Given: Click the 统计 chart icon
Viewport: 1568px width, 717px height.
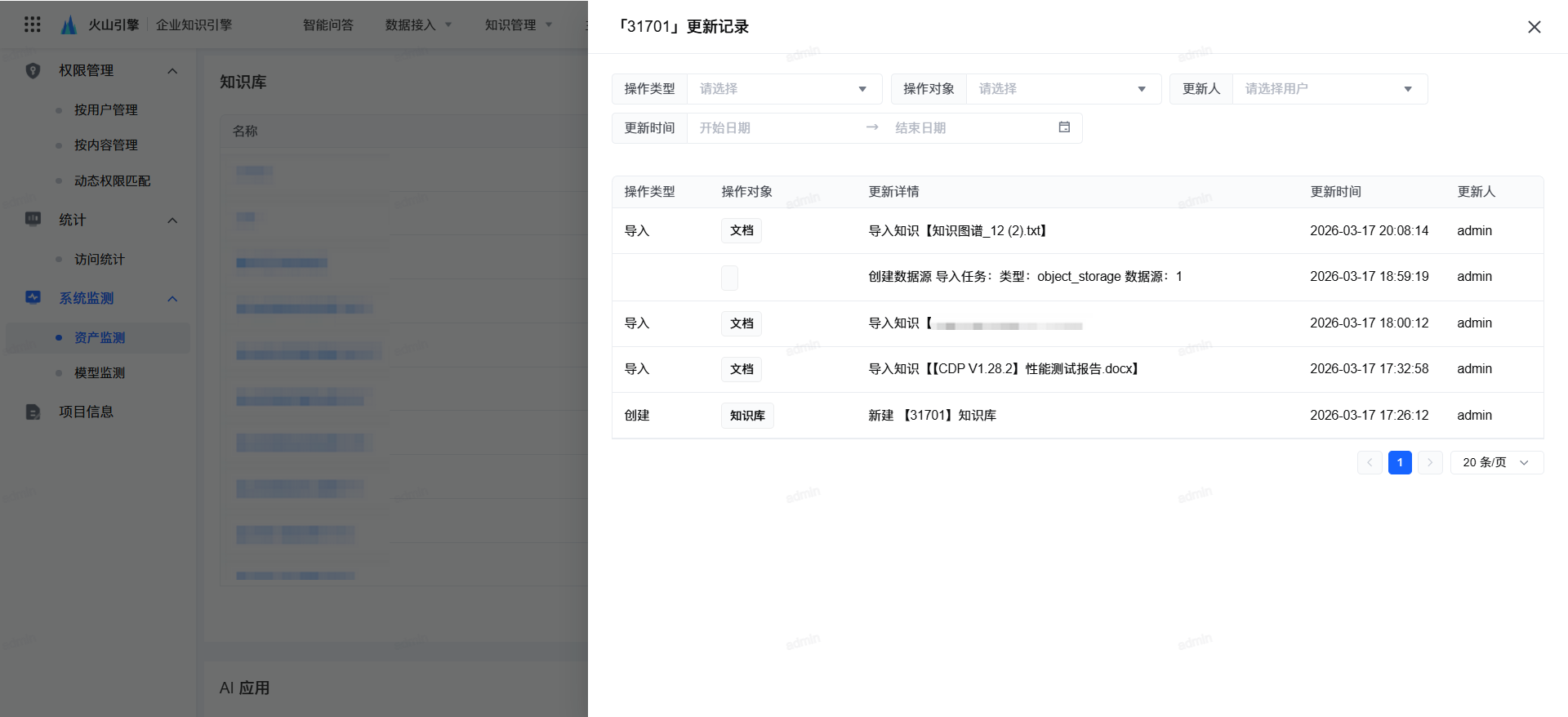Looking at the screenshot, I should [33, 220].
